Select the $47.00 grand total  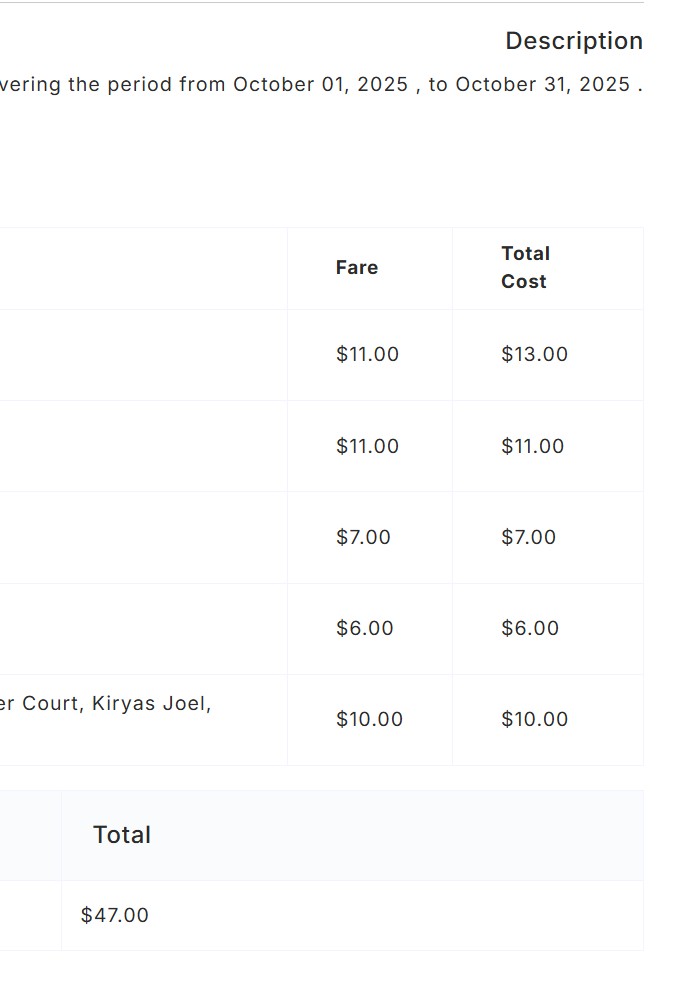click(114, 915)
